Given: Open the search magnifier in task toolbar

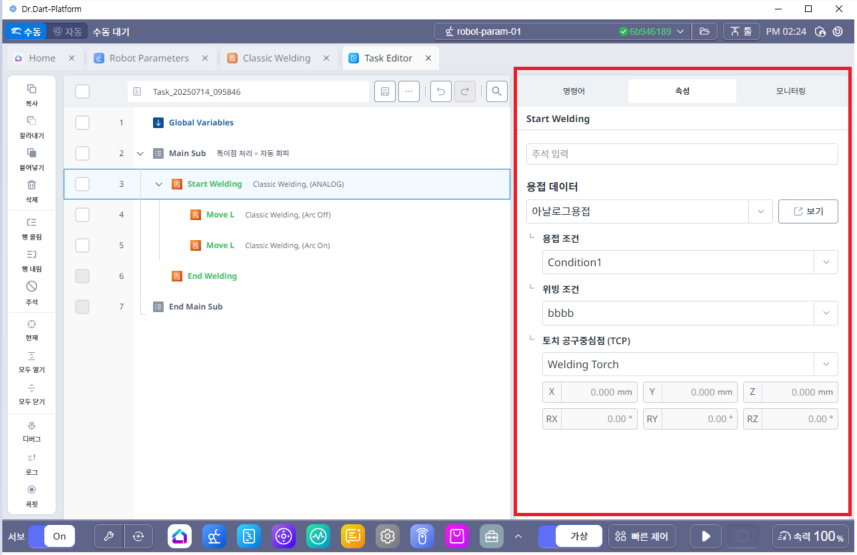Looking at the screenshot, I should (x=496, y=92).
